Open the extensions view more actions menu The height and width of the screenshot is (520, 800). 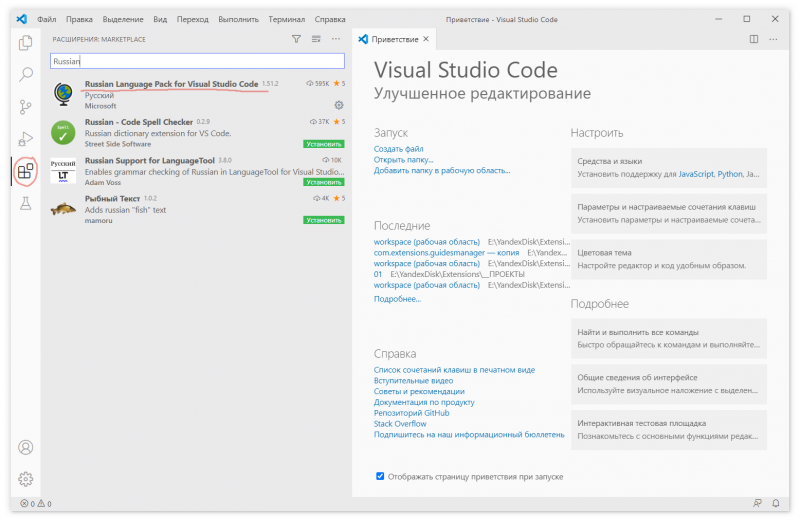click(x=337, y=39)
